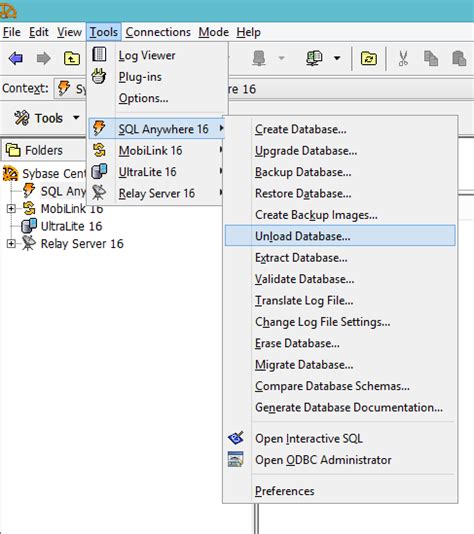Click the Interactive SQL icon in submenu

236,438
